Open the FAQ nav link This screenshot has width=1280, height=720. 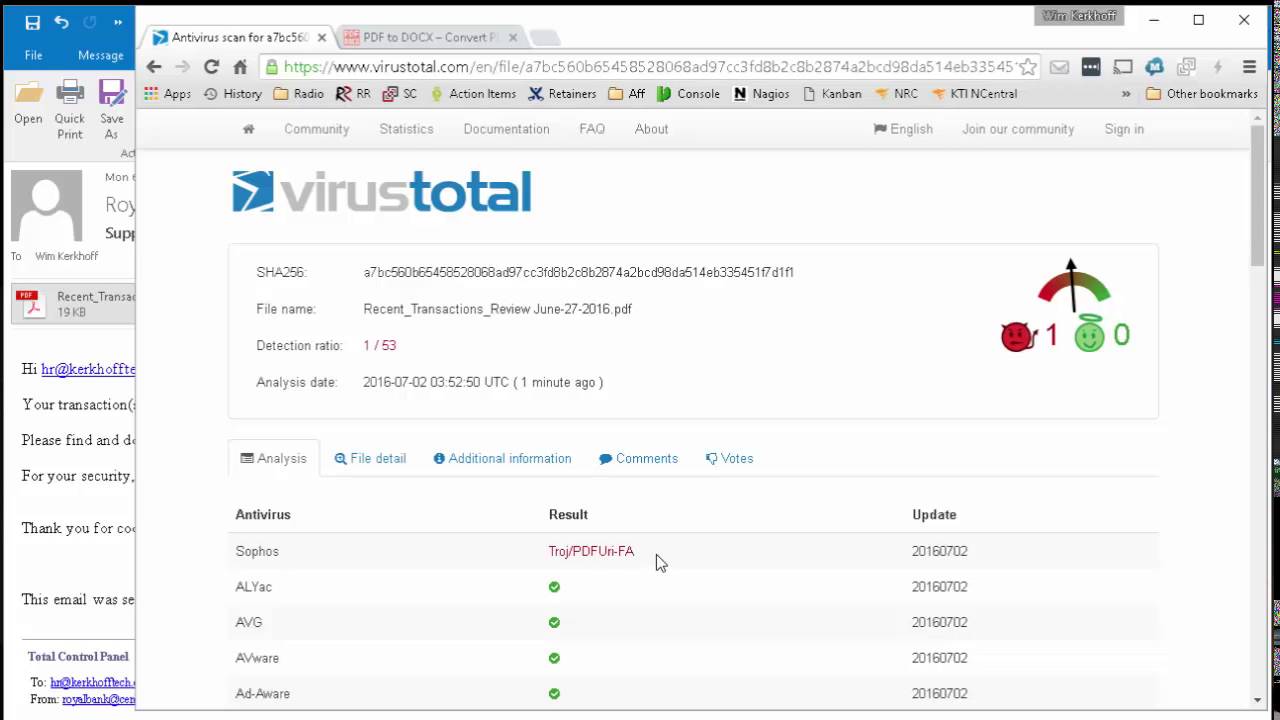[592, 129]
